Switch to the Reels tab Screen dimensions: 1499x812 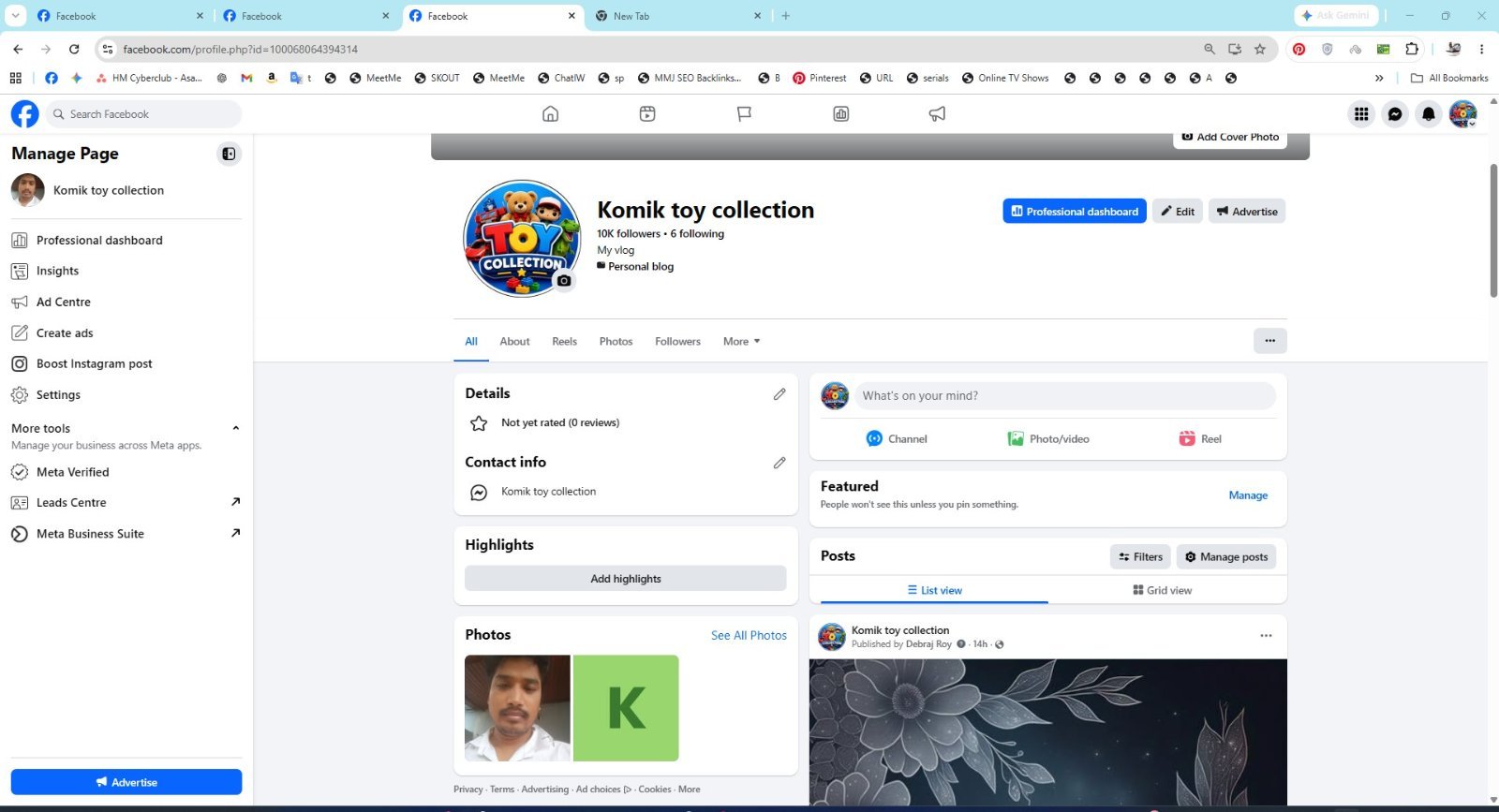(564, 342)
